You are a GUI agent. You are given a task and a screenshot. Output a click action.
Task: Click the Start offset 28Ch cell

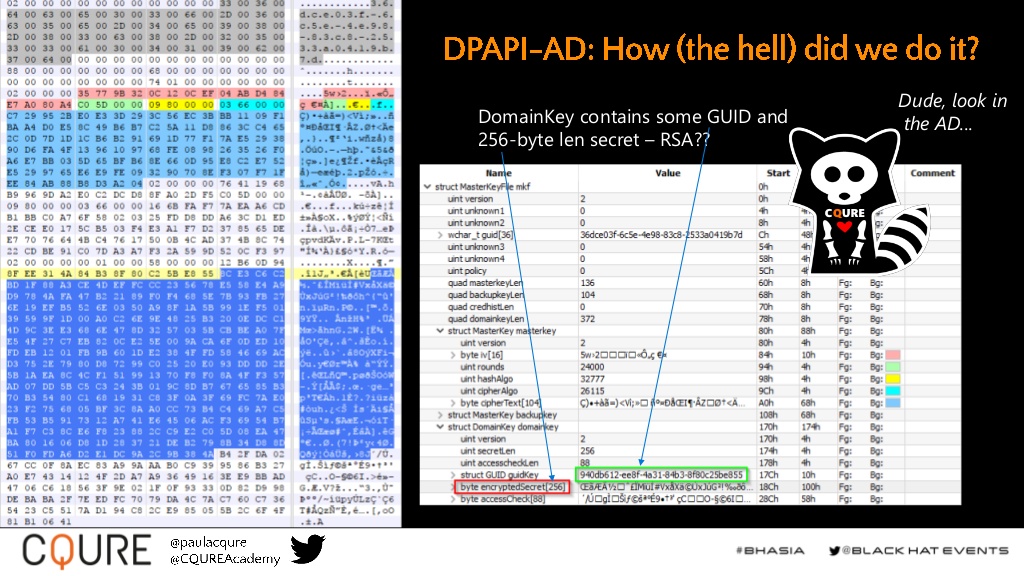click(768, 500)
